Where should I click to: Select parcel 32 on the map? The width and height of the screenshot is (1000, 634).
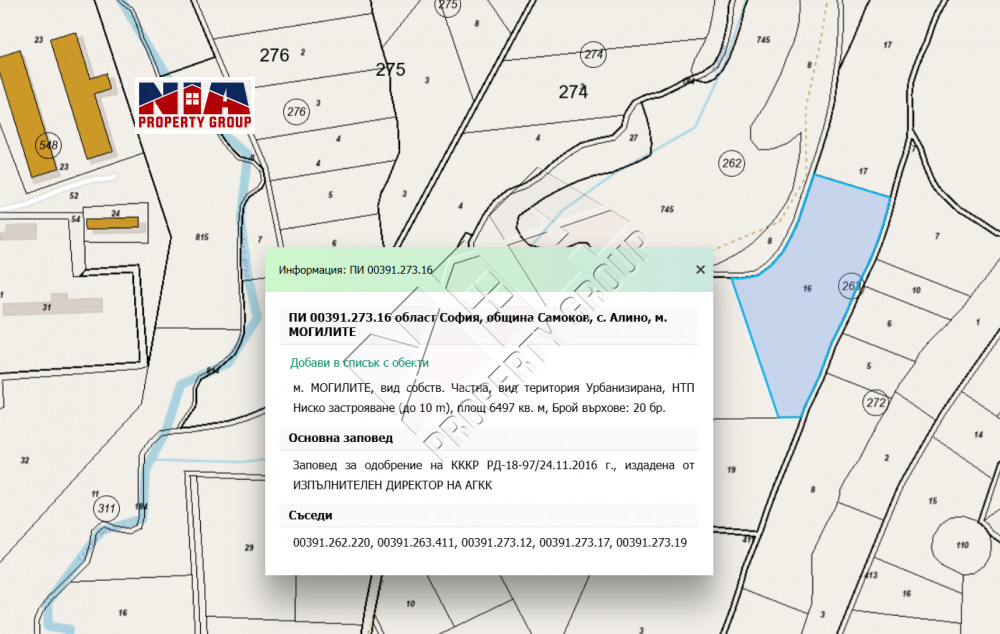pos(25,460)
